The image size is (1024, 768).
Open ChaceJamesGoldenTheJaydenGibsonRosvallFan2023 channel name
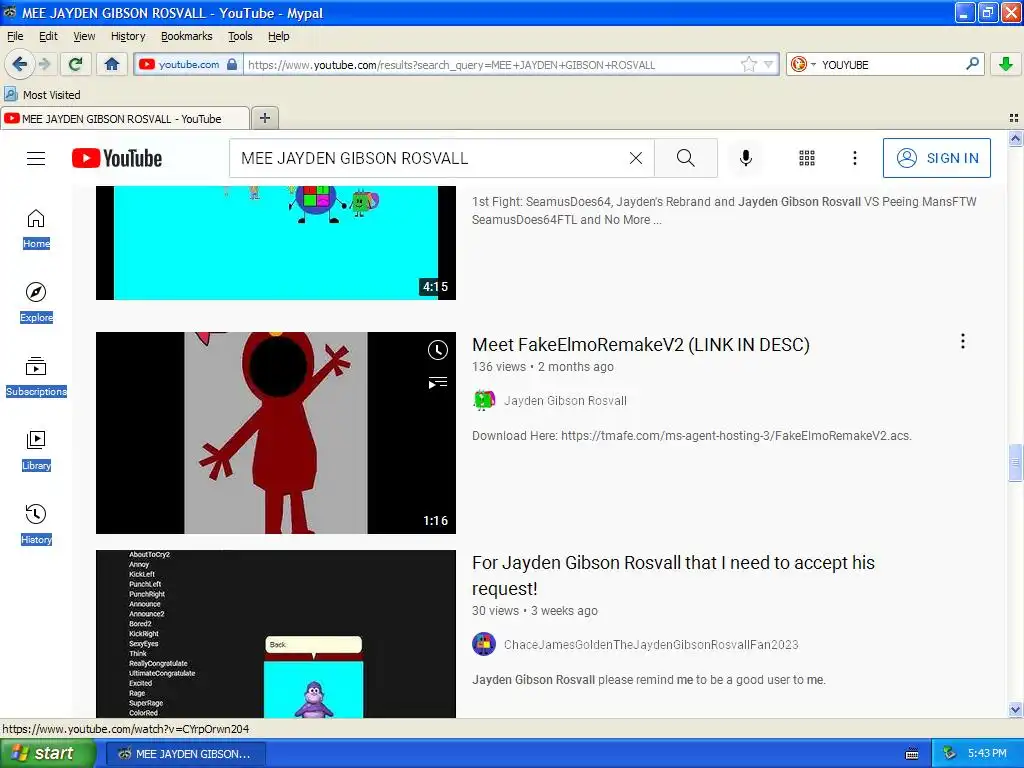[x=651, y=645]
